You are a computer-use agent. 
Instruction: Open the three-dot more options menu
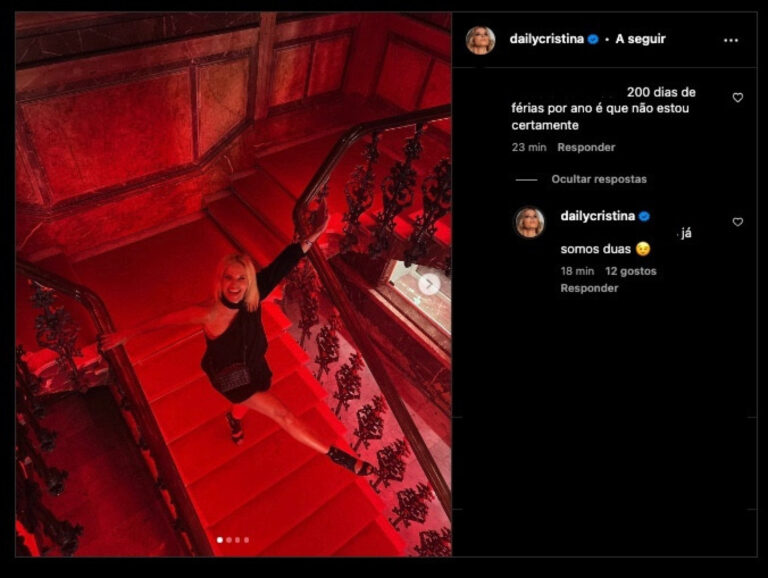731,41
